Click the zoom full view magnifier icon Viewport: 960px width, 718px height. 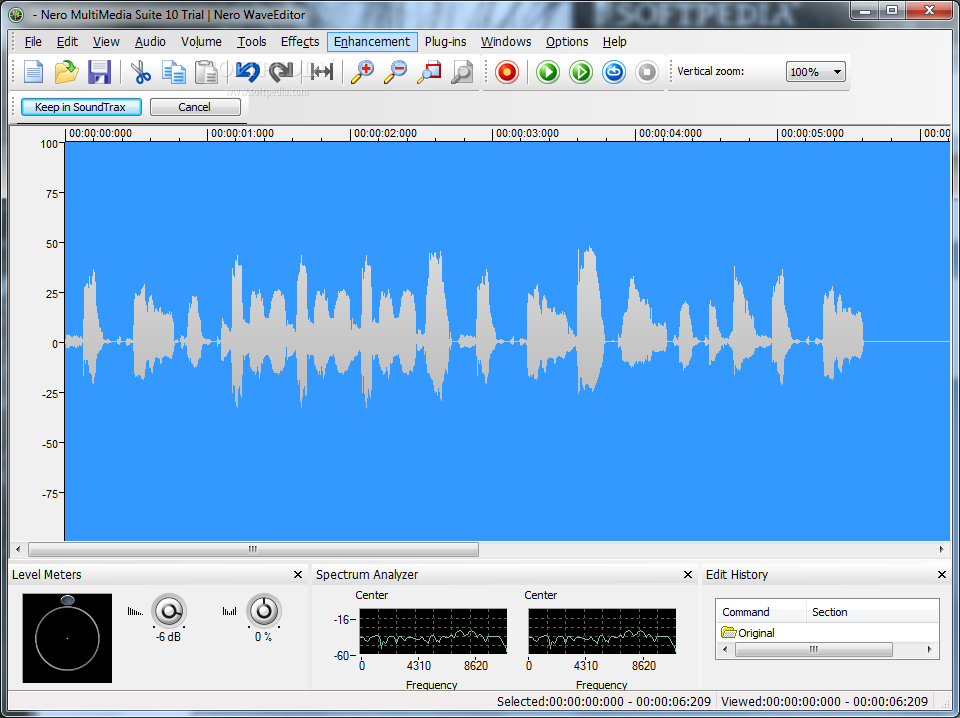(x=462, y=72)
